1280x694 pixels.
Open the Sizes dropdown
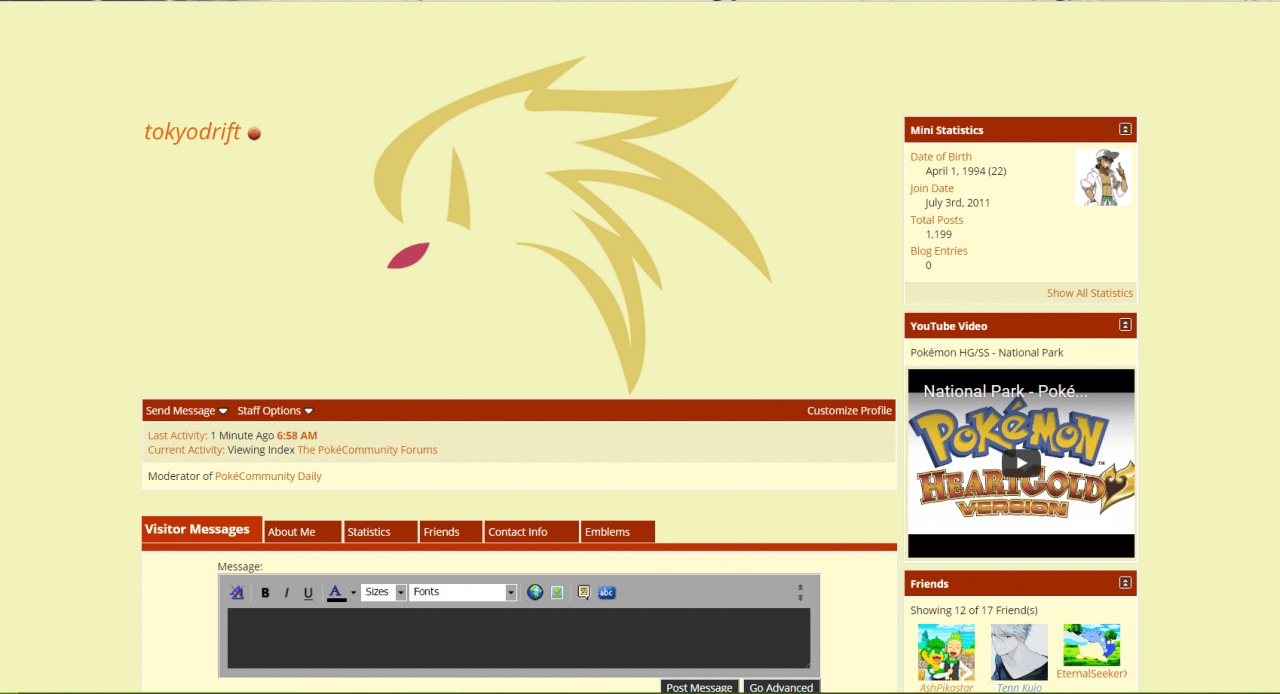384,592
